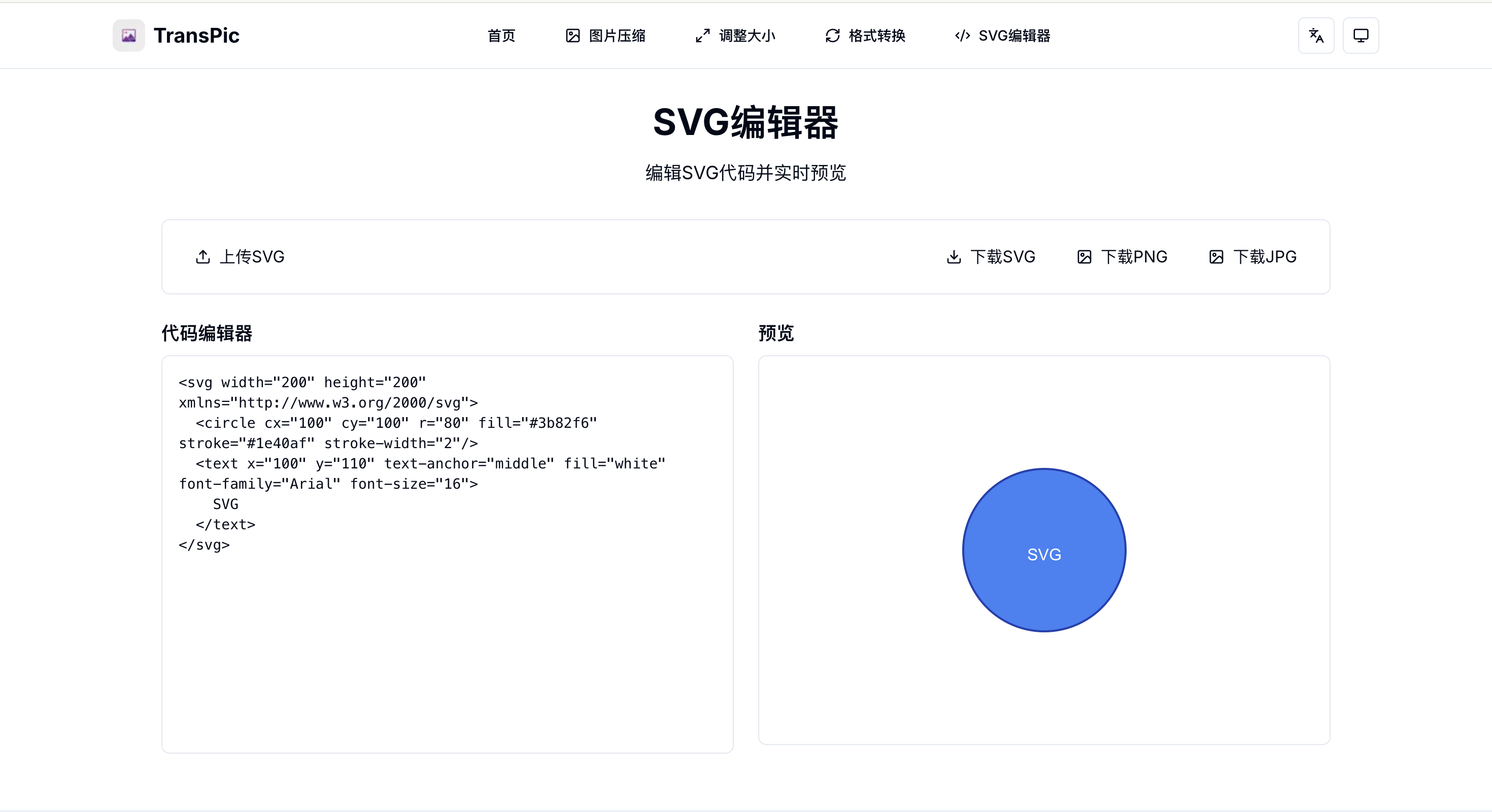This screenshot has height=812, width=1492.
Task: Click the 编辑SVG代码并实时预览 subtitle
Action: (x=746, y=173)
